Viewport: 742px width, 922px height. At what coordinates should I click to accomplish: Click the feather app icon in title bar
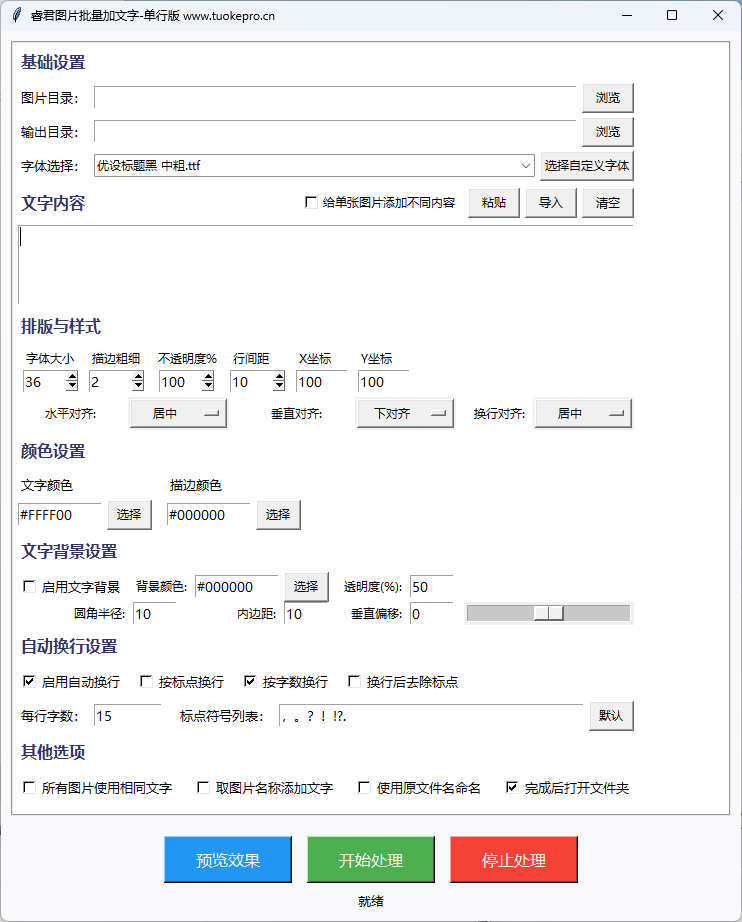(x=17, y=15)
